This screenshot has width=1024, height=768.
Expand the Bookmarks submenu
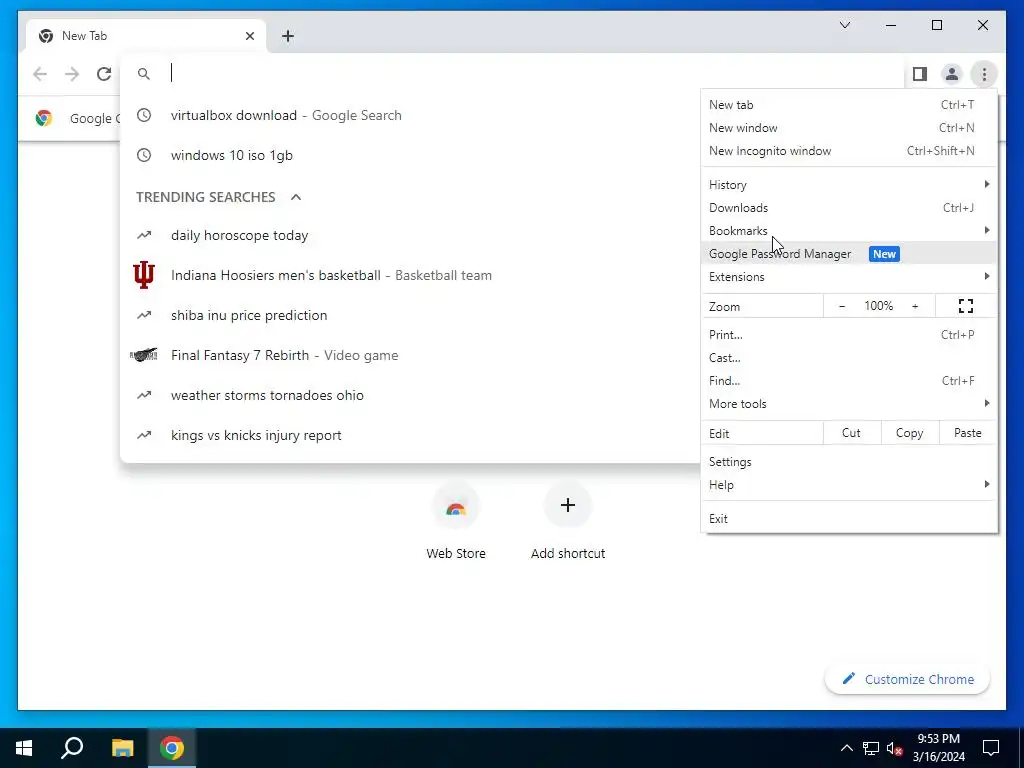(849, 231)
